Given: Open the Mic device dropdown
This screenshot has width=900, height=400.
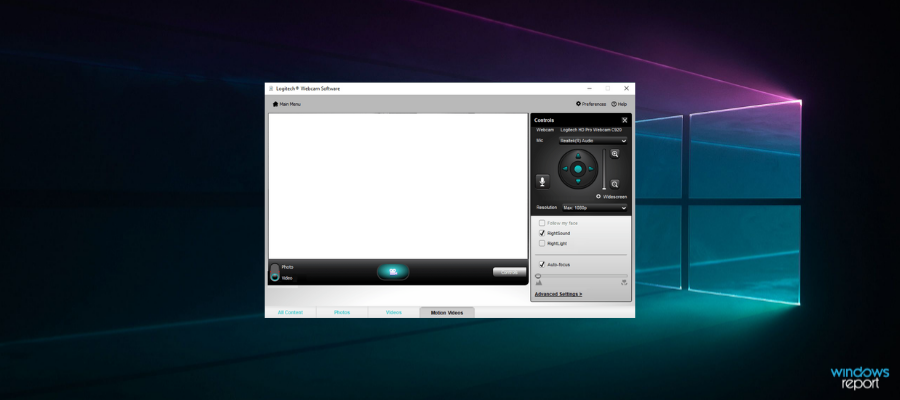Looking at the screenshot, I should click(x=593, y=141).
